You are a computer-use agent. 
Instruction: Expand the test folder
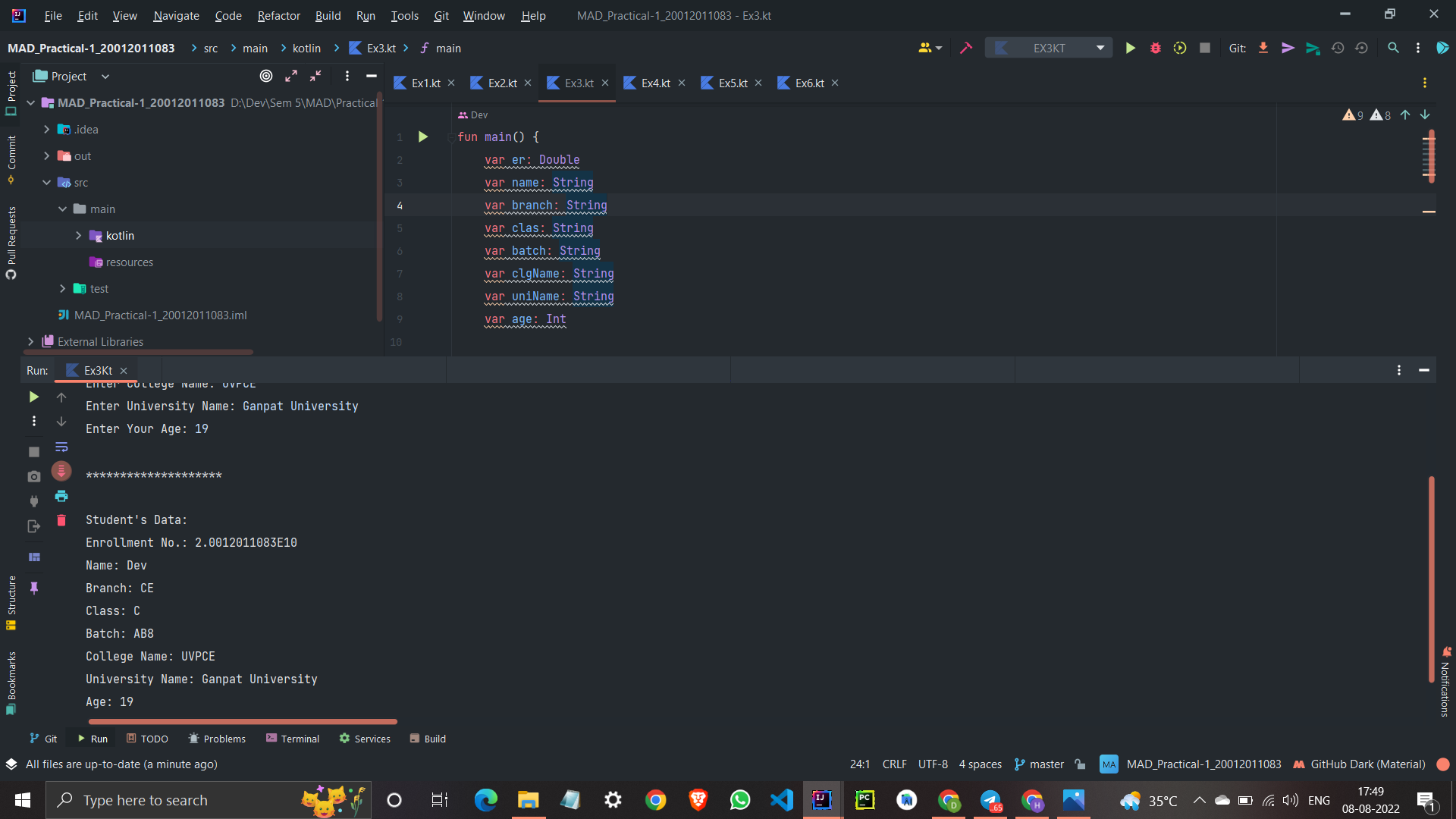(62, 288)
